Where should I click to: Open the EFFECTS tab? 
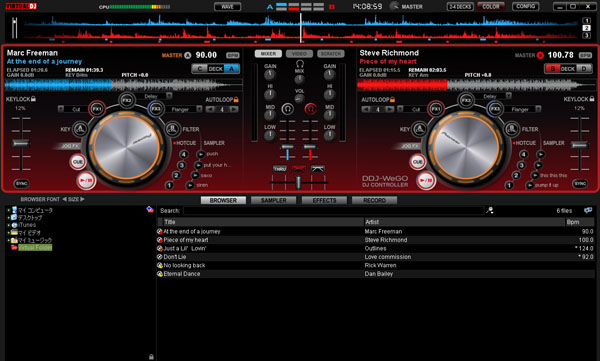324,200
